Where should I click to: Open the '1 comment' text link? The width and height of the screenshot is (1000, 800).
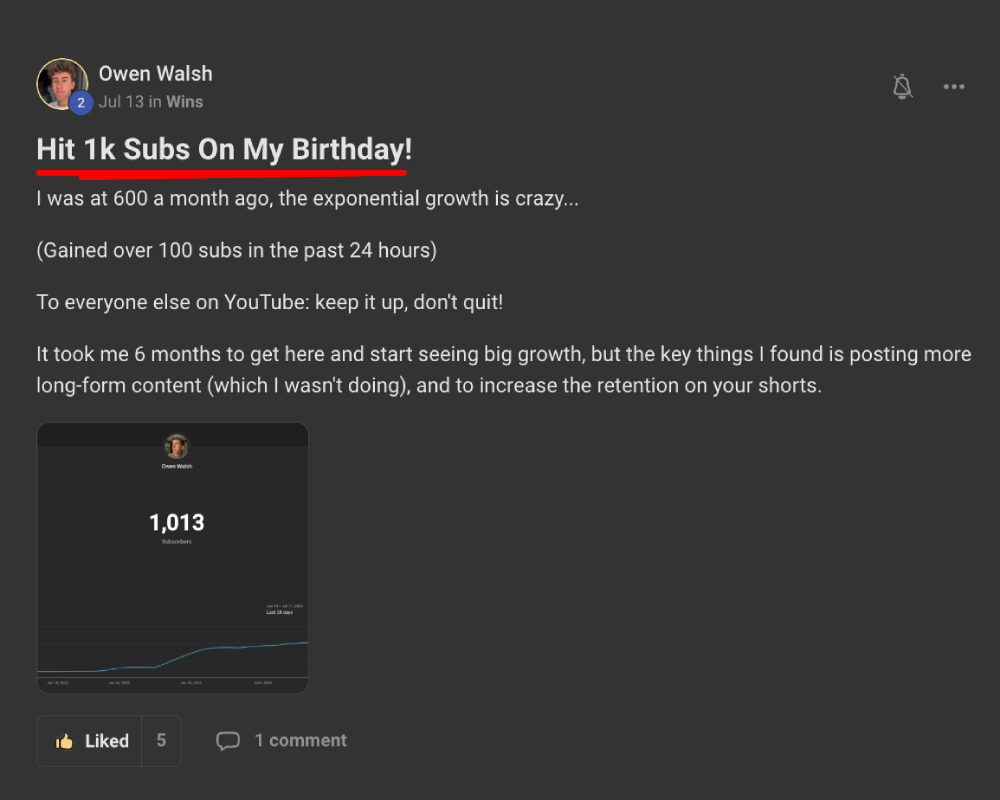(x=300, y=741)
